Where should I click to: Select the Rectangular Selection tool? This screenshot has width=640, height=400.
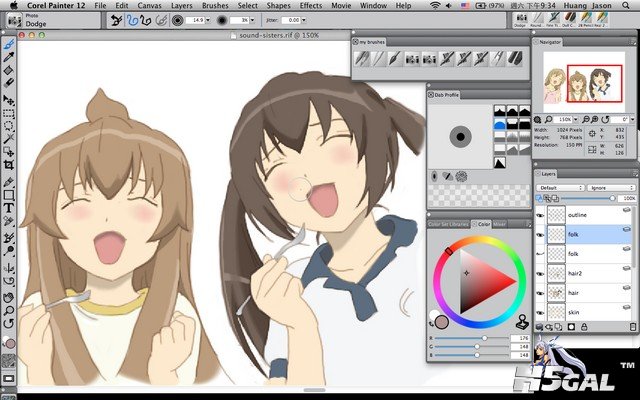coord(9,113)
